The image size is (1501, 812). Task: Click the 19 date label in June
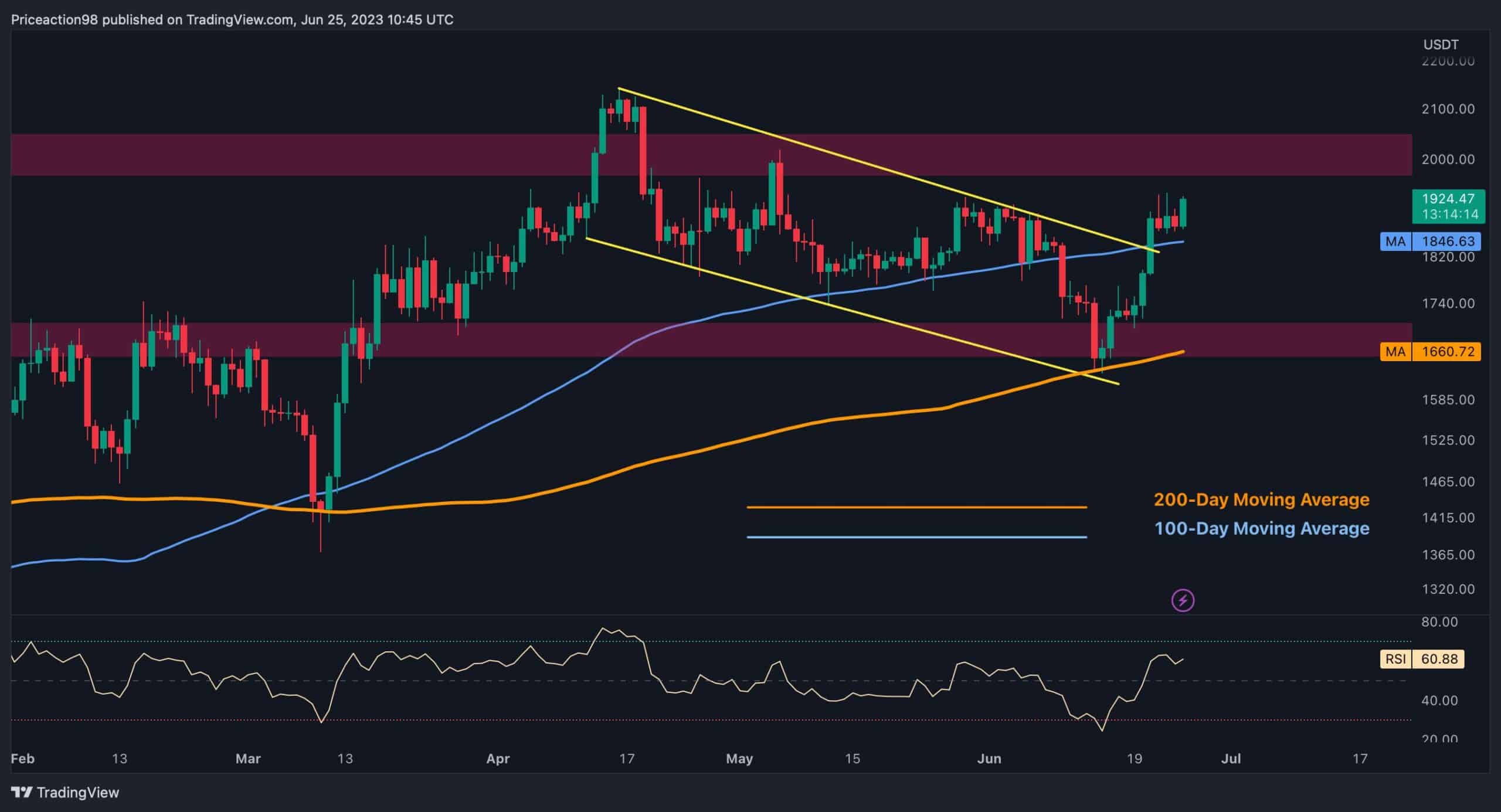[1135, 759]
